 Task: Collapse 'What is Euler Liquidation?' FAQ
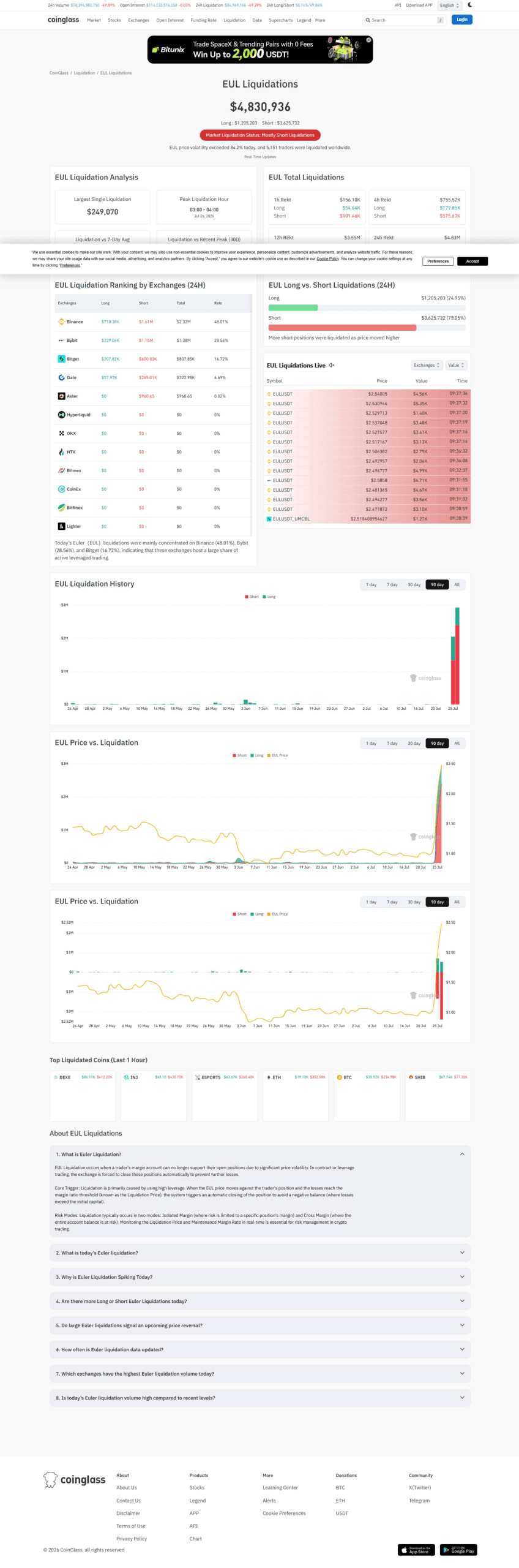[x=259, y=1154]
